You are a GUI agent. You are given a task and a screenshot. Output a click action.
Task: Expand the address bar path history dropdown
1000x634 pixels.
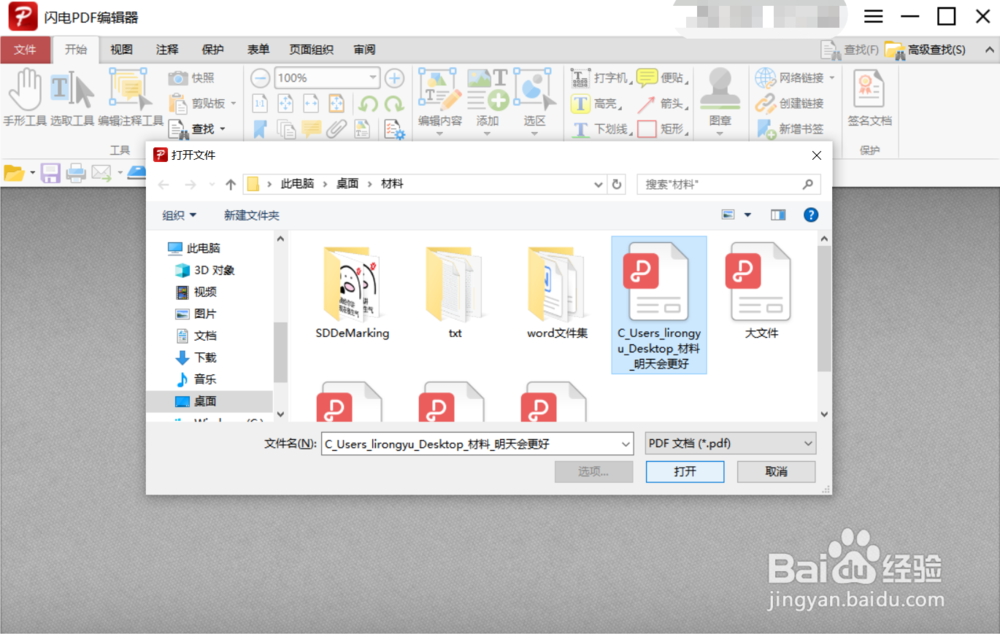598,184
